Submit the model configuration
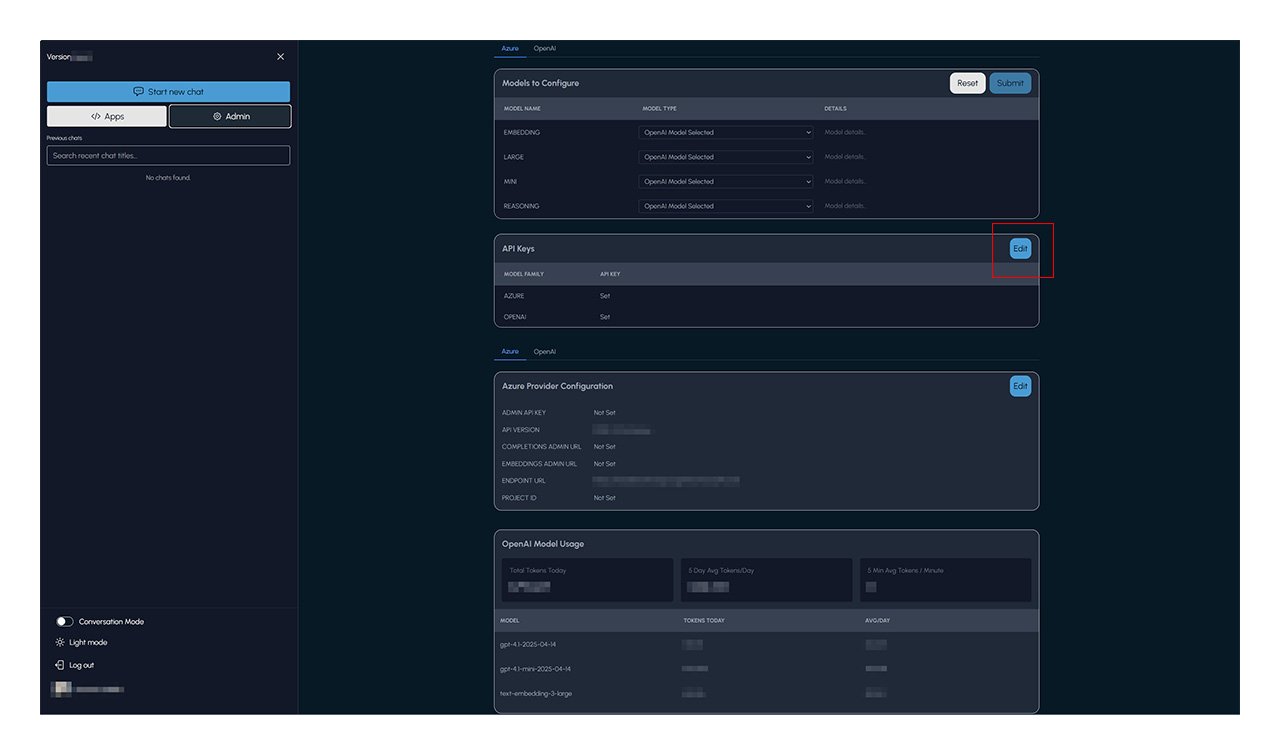The height and width of the screenshot is (755, 1280). (1010, 83)
